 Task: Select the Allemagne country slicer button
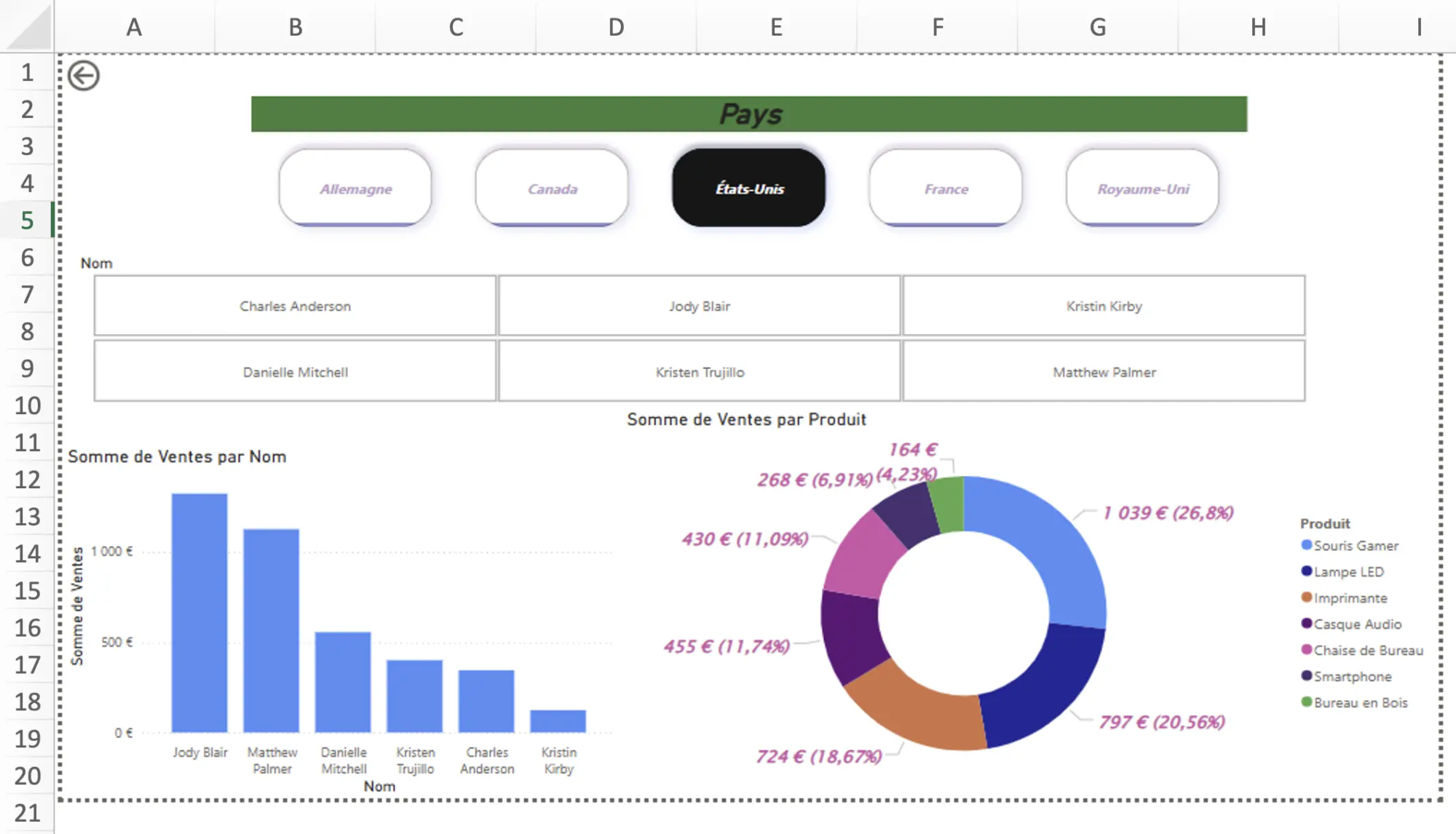pyautogui.click(x=355, y=188)
